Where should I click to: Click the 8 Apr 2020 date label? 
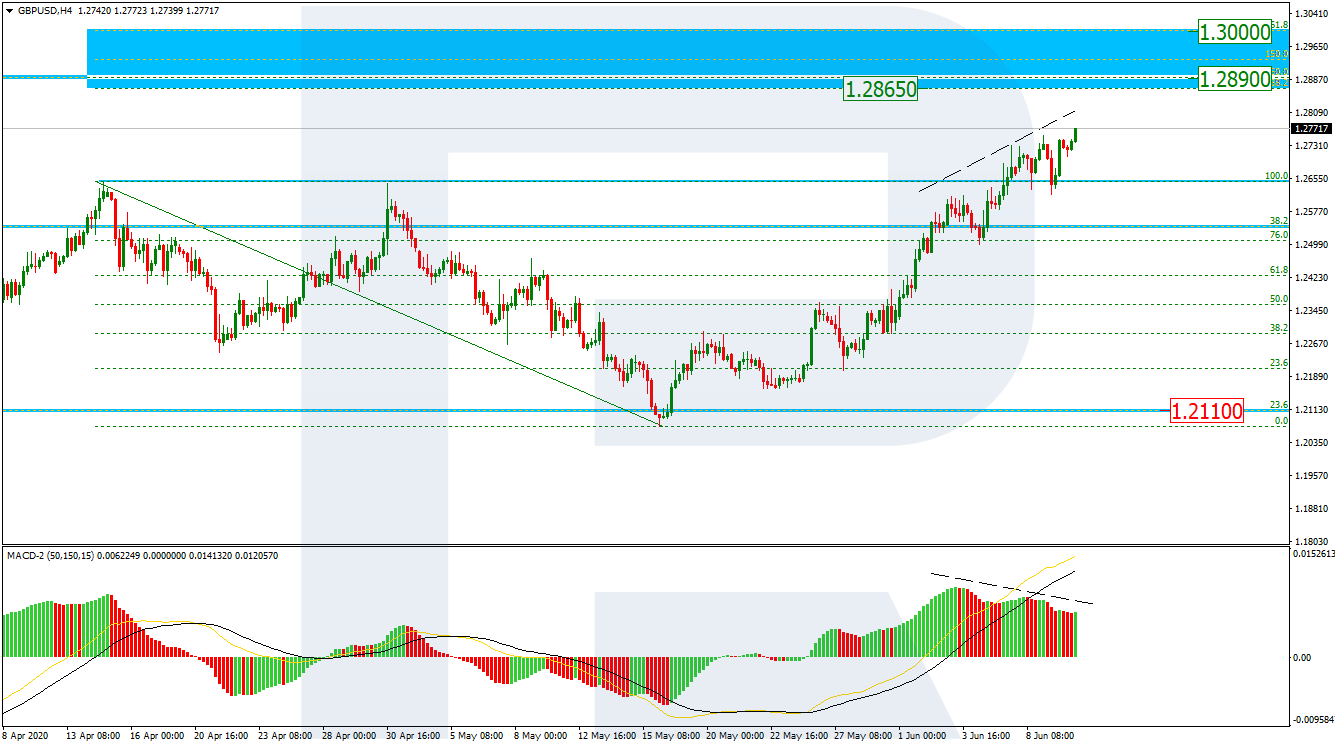pyautogui.click(x=24, y=735)
